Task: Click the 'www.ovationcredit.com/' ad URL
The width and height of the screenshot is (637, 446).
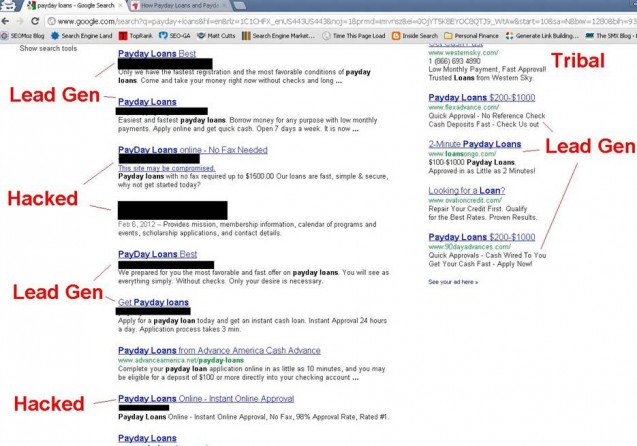Action: [465, 200]
